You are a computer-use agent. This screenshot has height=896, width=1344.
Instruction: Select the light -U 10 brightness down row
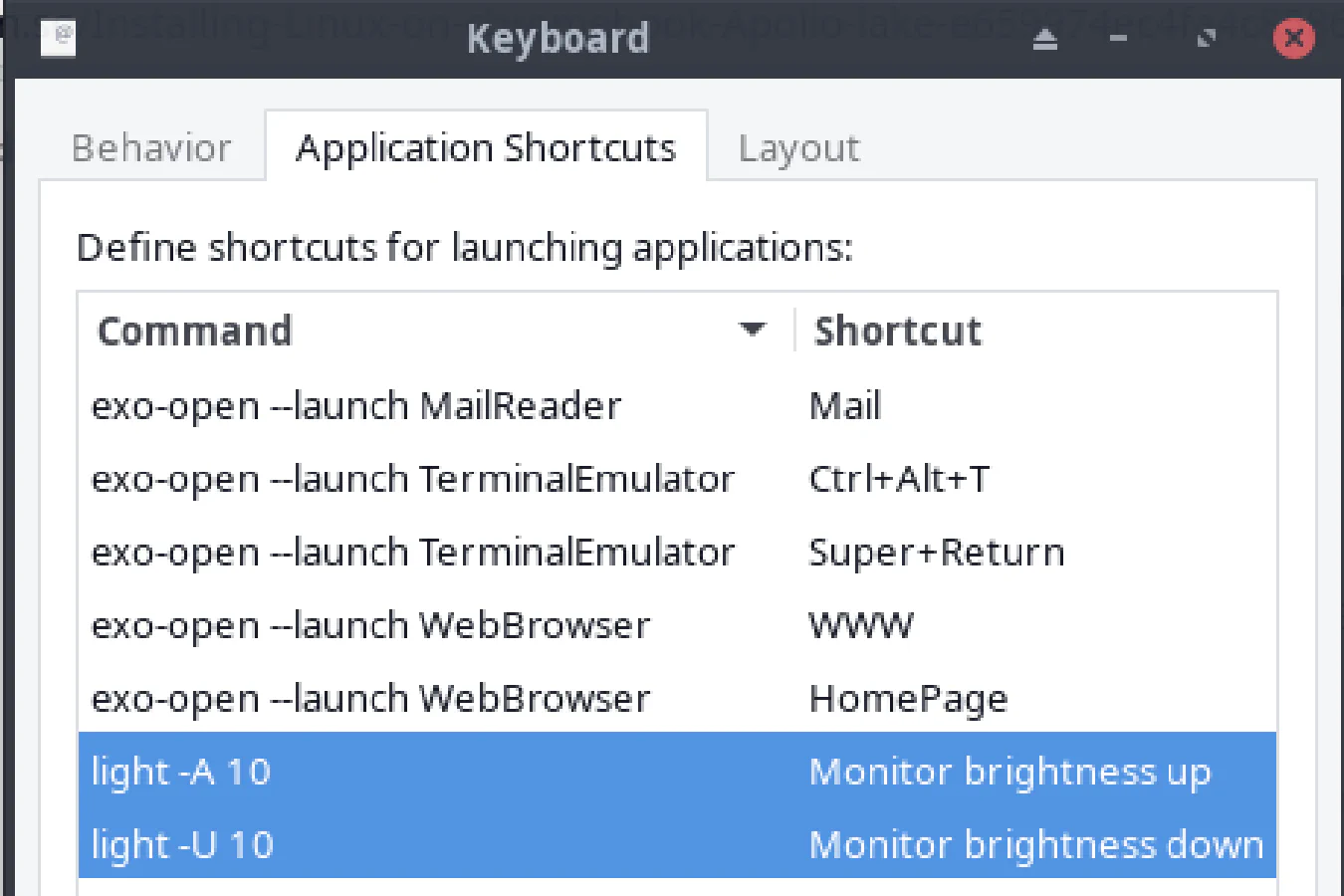398,844
